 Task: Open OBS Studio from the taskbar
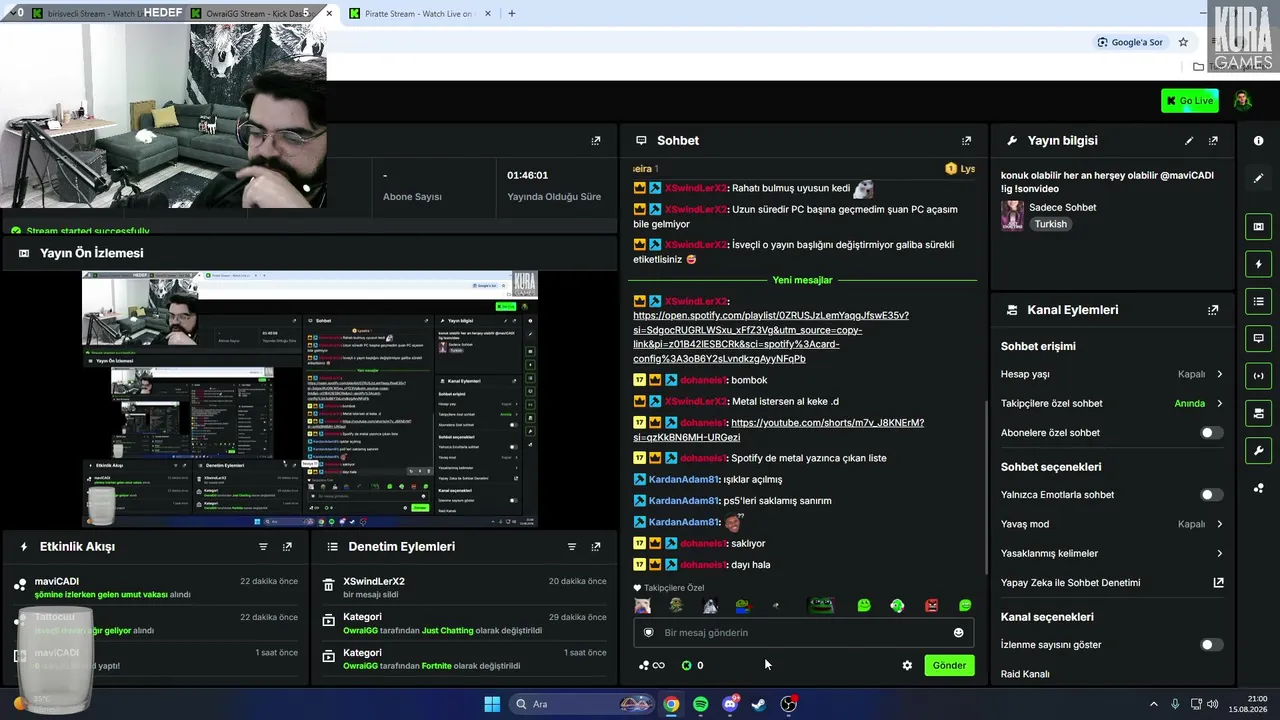(788, 704)
